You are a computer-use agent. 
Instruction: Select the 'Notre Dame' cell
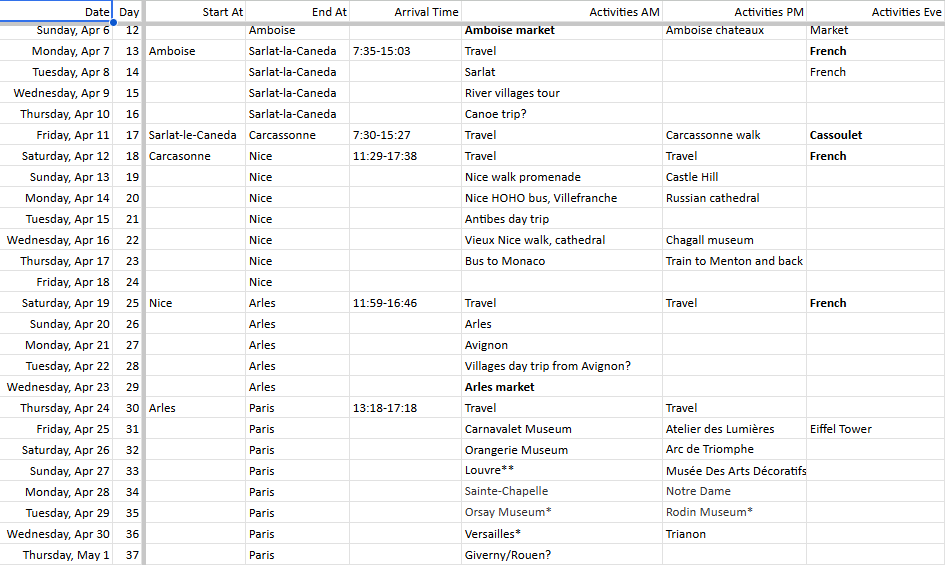click(735, 492)
